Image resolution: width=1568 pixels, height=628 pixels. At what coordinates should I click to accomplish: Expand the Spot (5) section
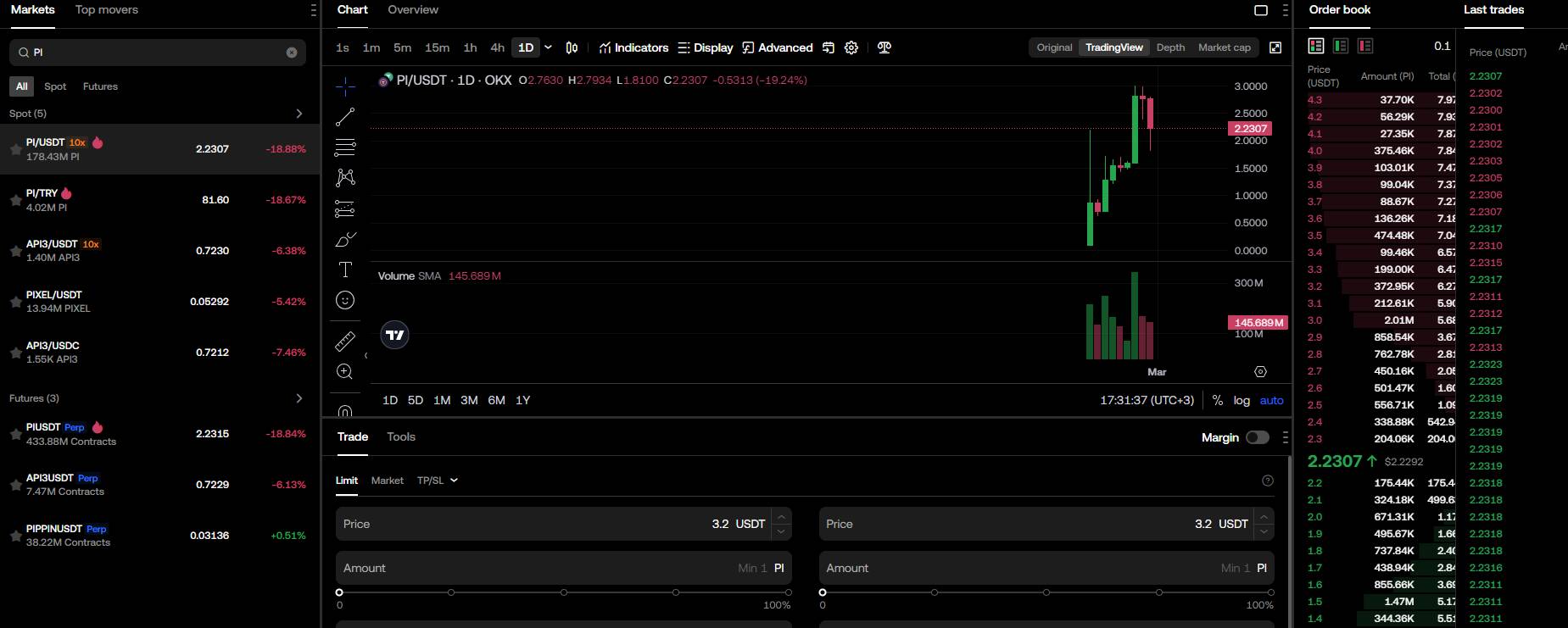point(299,114)
